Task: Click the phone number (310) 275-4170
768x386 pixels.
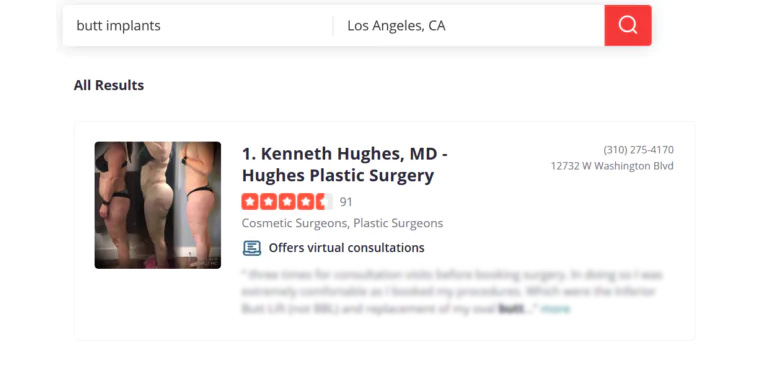Action: pyautogui.click(x=638, y=149)
